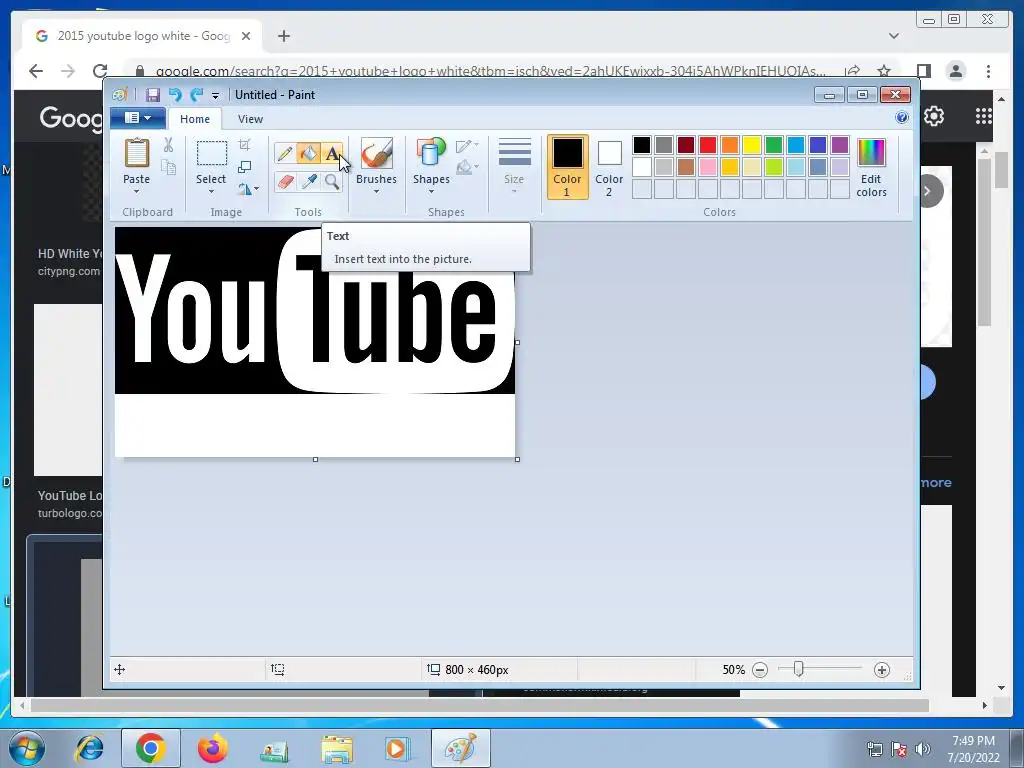This screenshot has height=768, width=1024.
Task: Pick the yellow color swatch
Action: 752,145
